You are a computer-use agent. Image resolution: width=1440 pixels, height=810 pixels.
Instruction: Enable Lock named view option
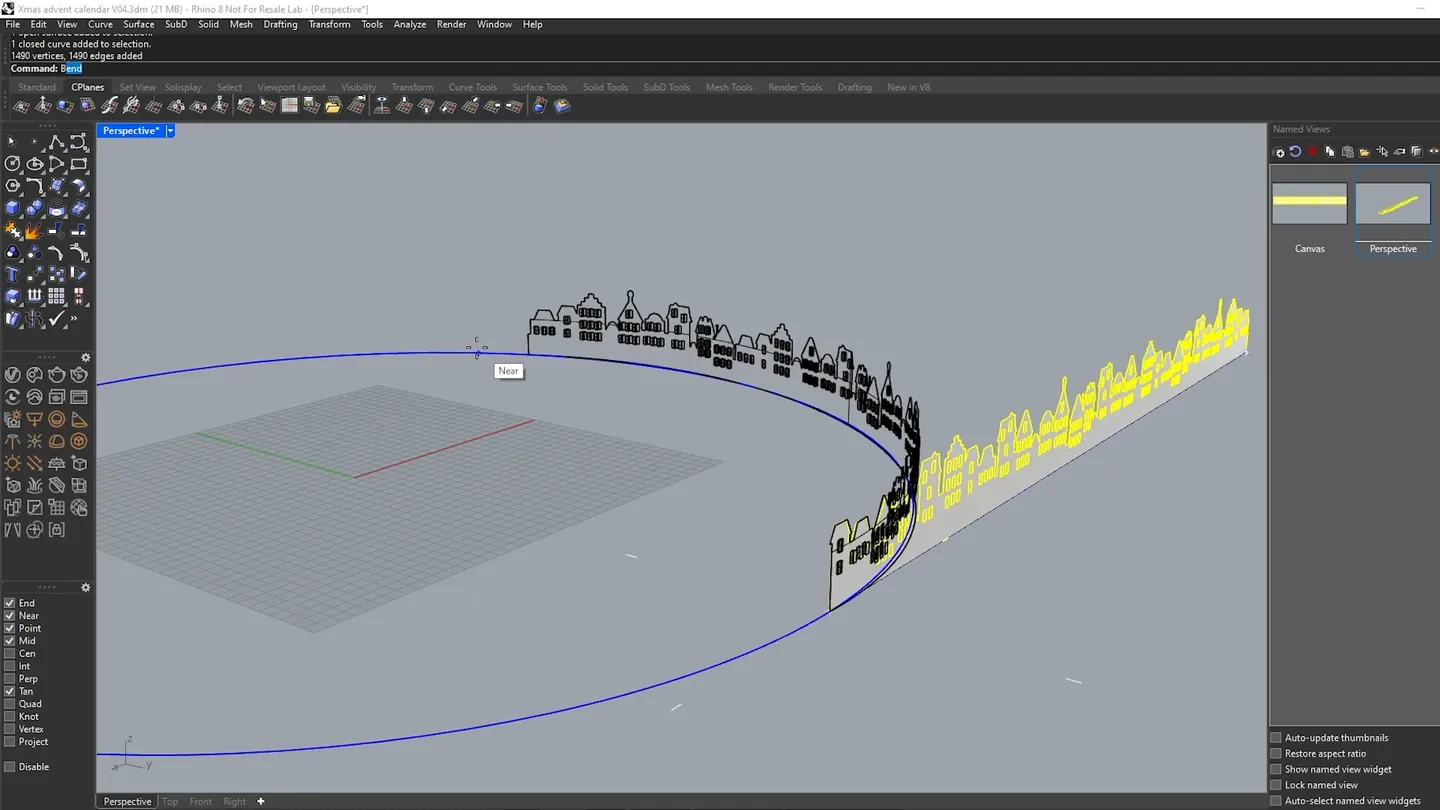(x=1276, y=784)
